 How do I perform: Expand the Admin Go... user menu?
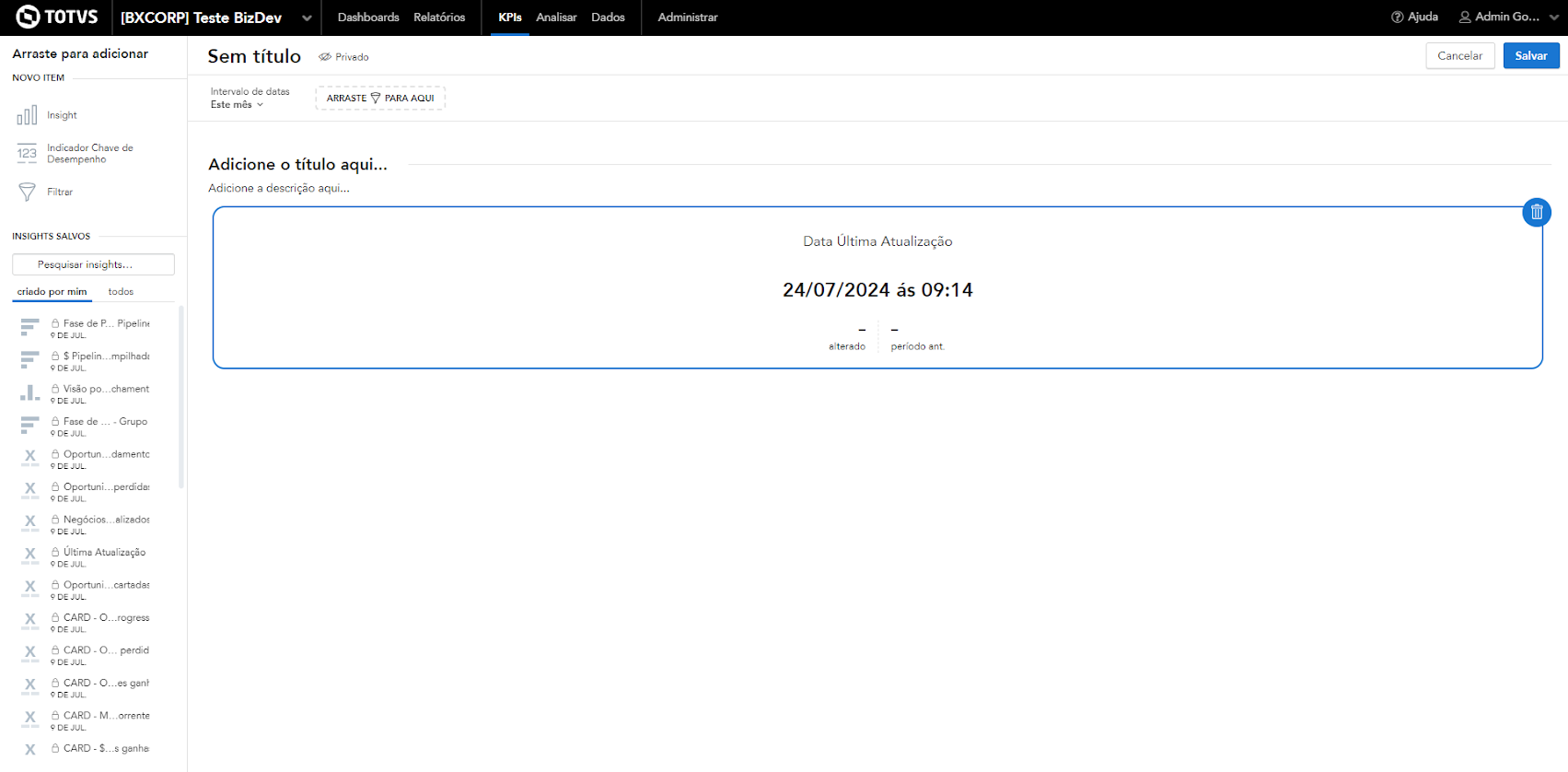(1508, 17)
